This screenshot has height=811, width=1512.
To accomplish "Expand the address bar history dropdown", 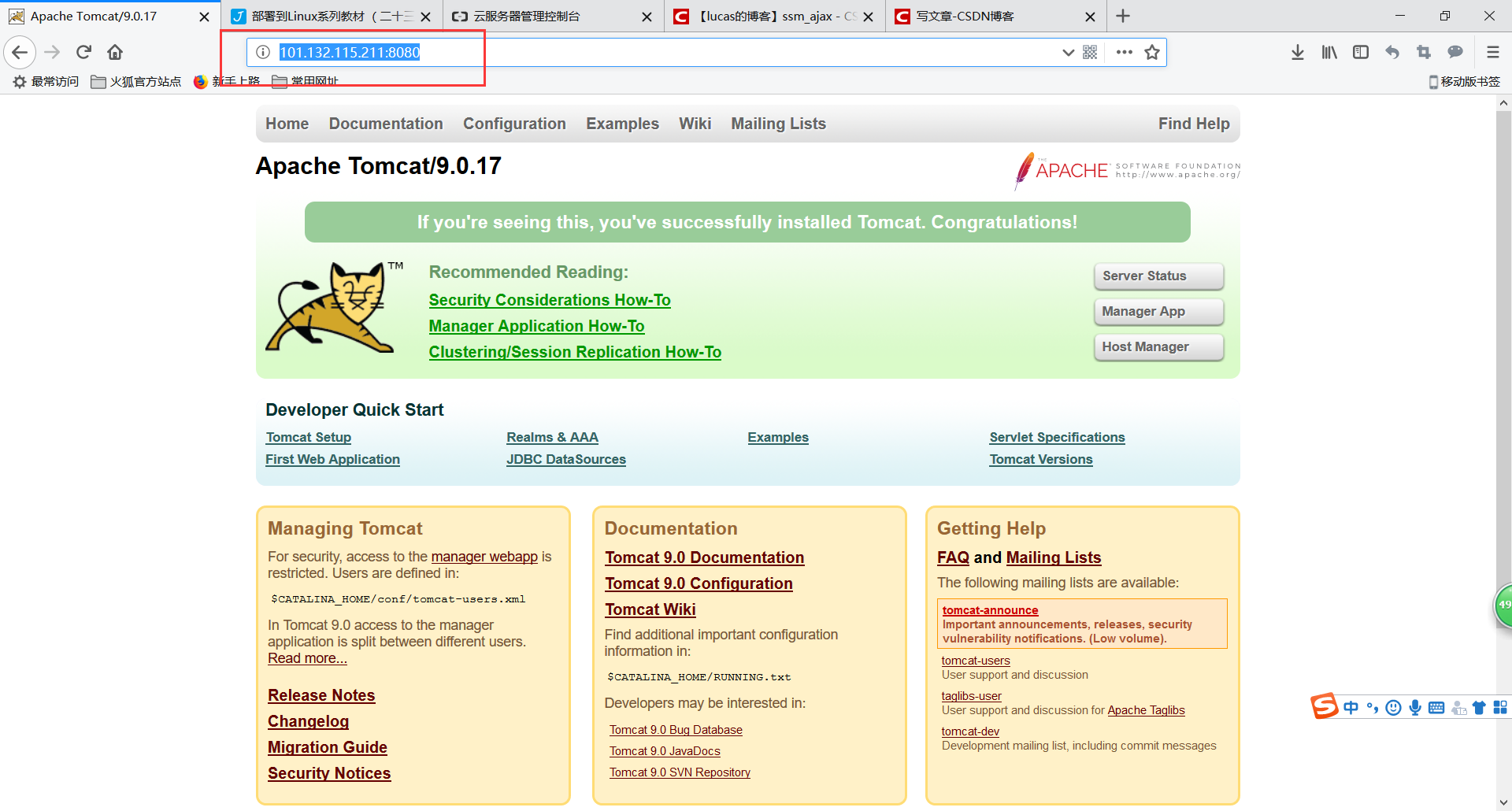I will (1068, 52).
